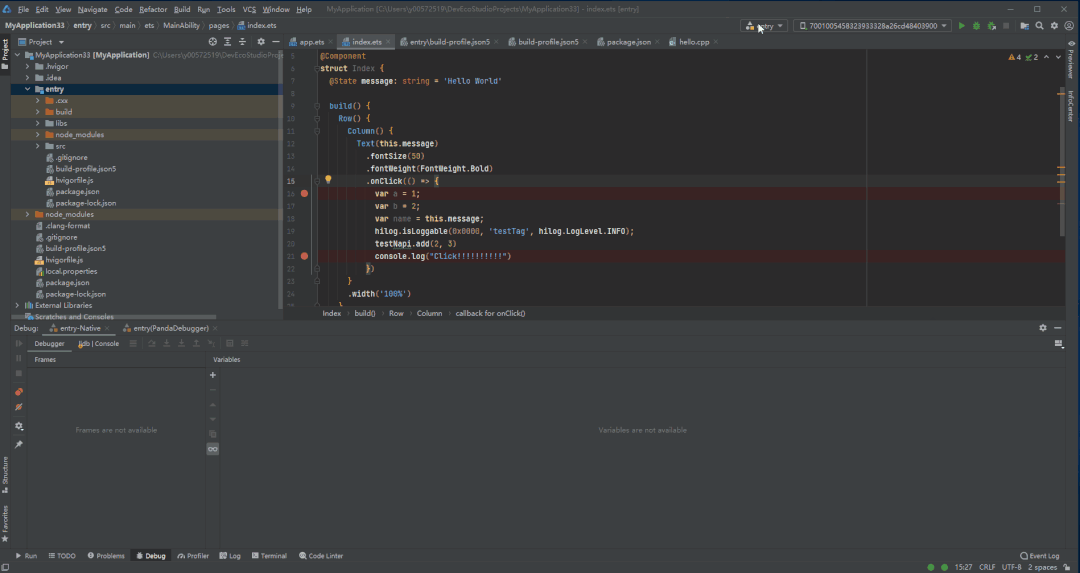Expand all in Project panel toolbar
1080x573 pixels.
(x=227, y=42)
